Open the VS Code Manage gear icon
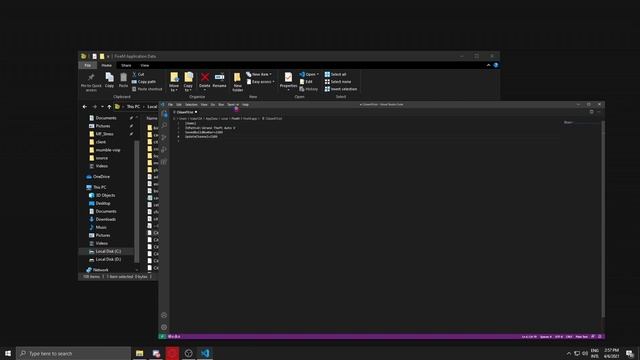The image size is (640, 360). pyautogui.click(x=164, y=327)
